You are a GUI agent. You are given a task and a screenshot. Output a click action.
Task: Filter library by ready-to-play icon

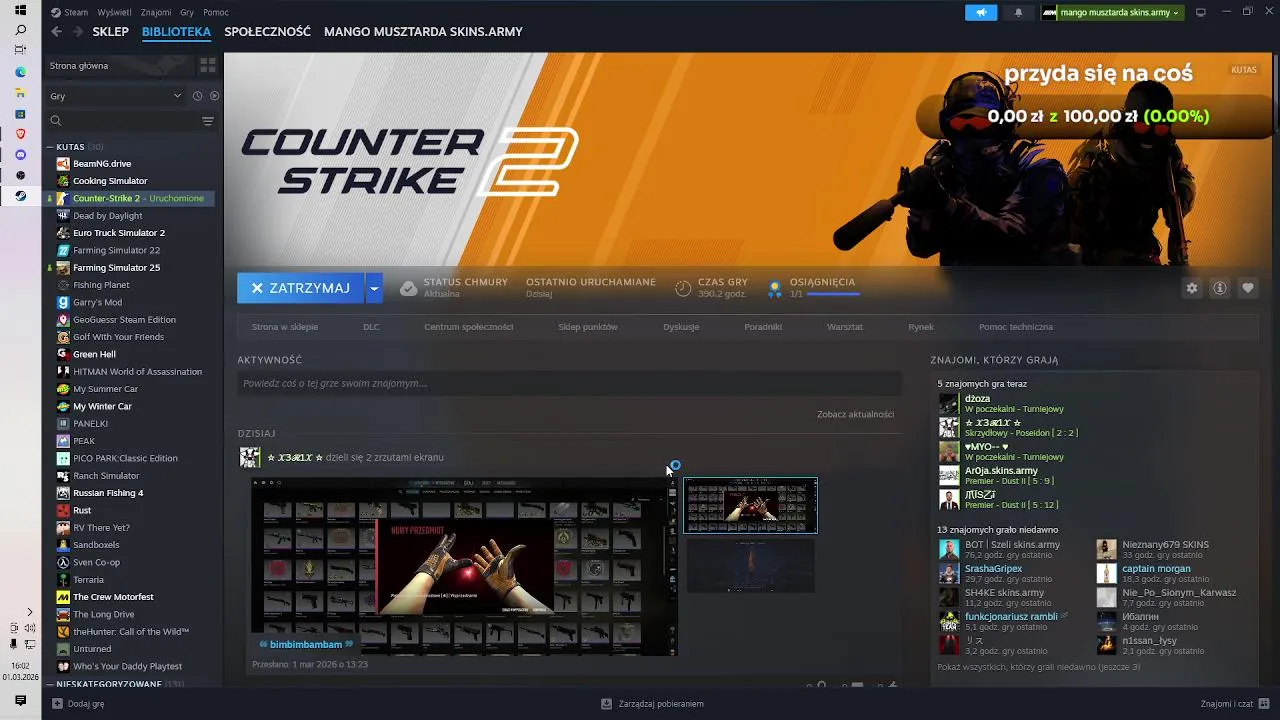pyautogui.click(x=214, y=96)
